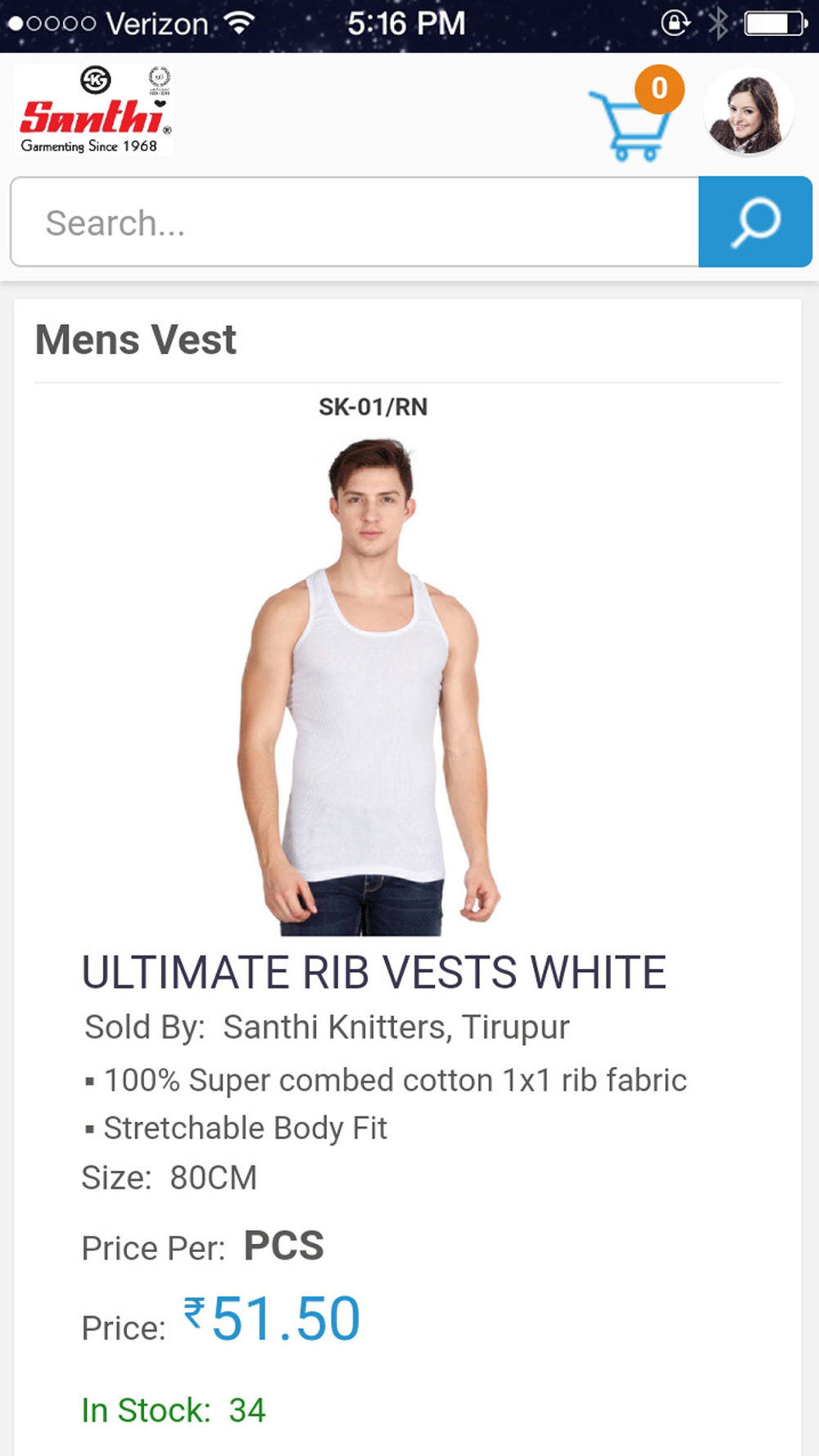Tap the 5:16 PM status clock
Viewport: 819px width, 1456px height.
[406, 23]
